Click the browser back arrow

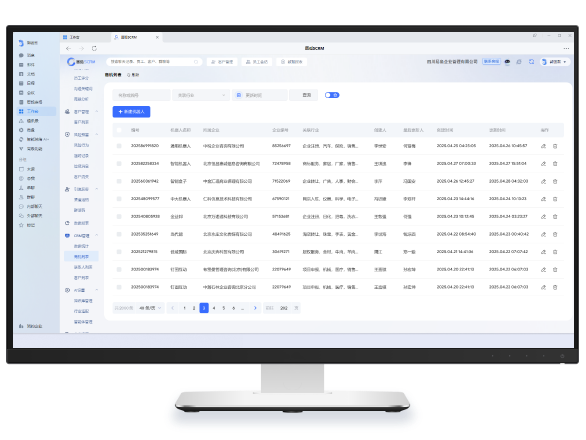(68, 48)
